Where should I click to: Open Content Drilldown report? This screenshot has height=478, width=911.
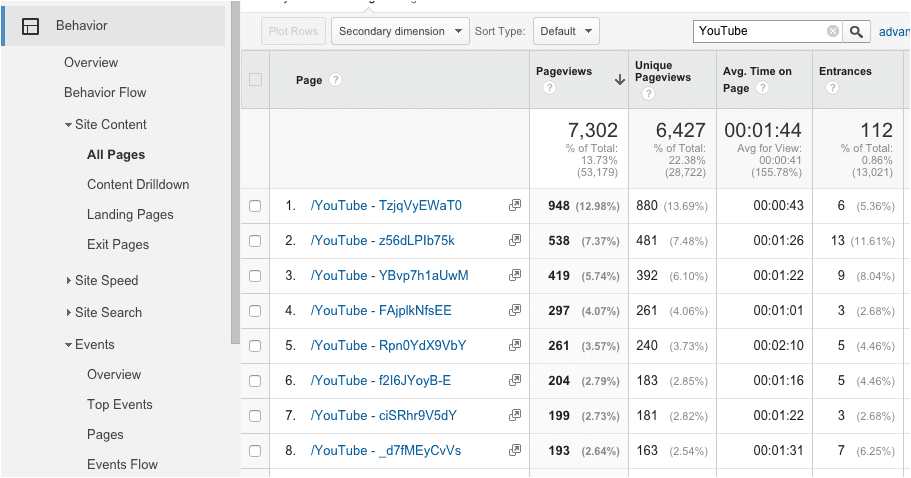coord(138,184)
